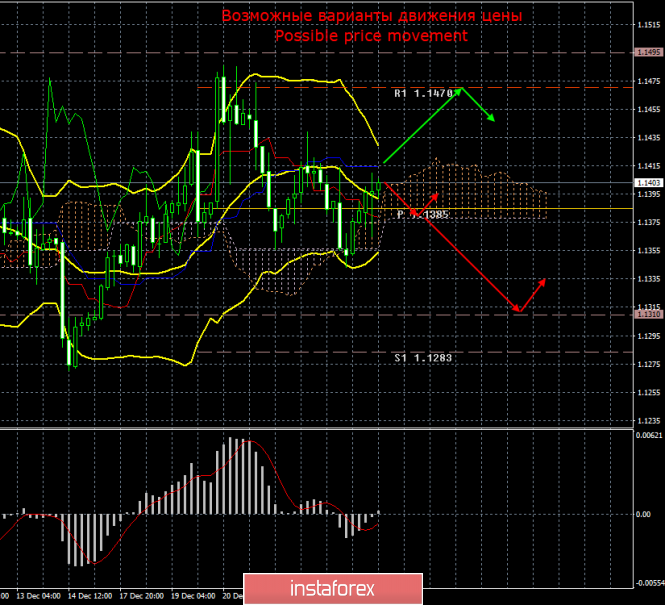Screen dimensions: 665x605
Task: Click the 1.1415 price axis label
Action: pos(649,166)
